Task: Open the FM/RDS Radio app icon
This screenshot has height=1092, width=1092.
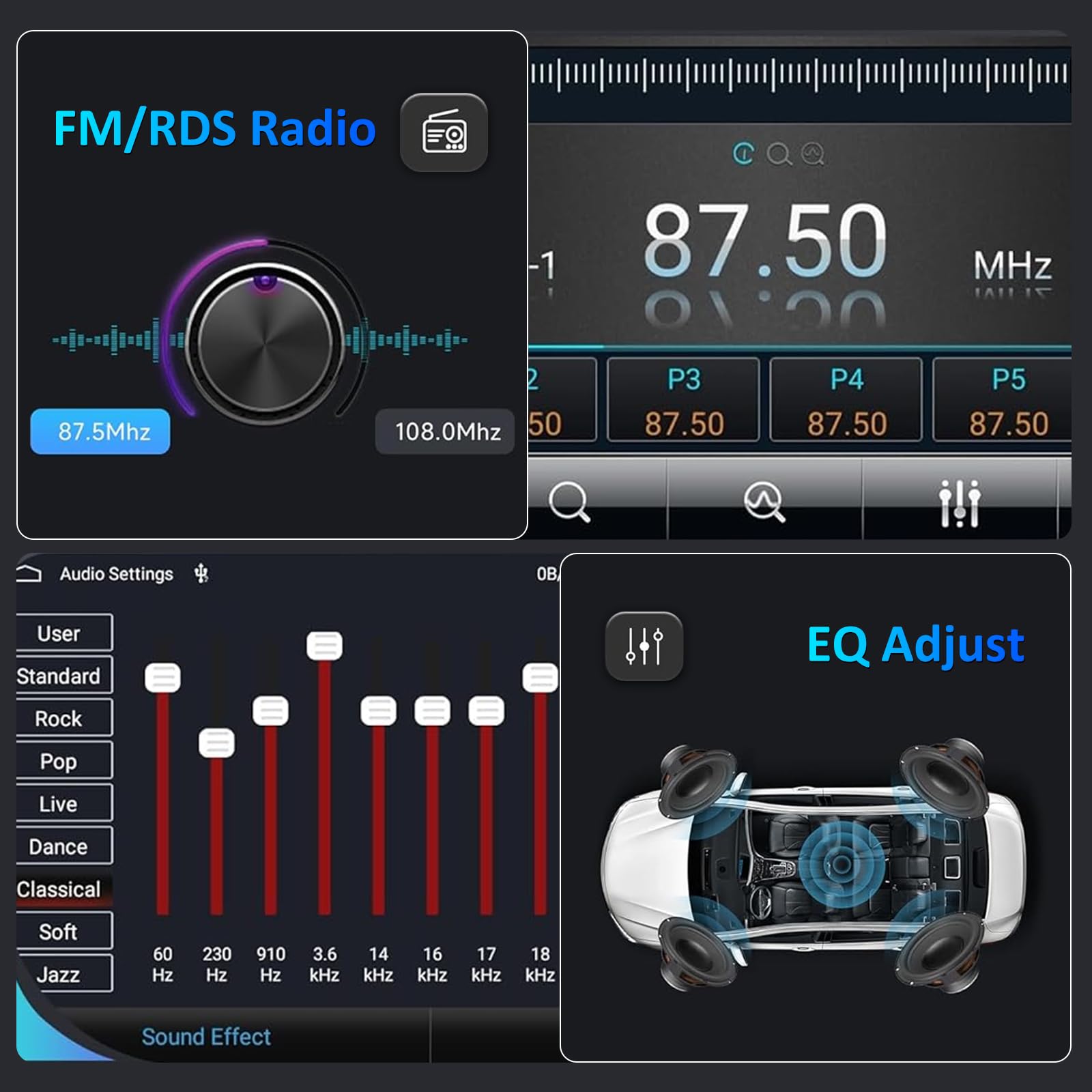Action: click(444, 132)
